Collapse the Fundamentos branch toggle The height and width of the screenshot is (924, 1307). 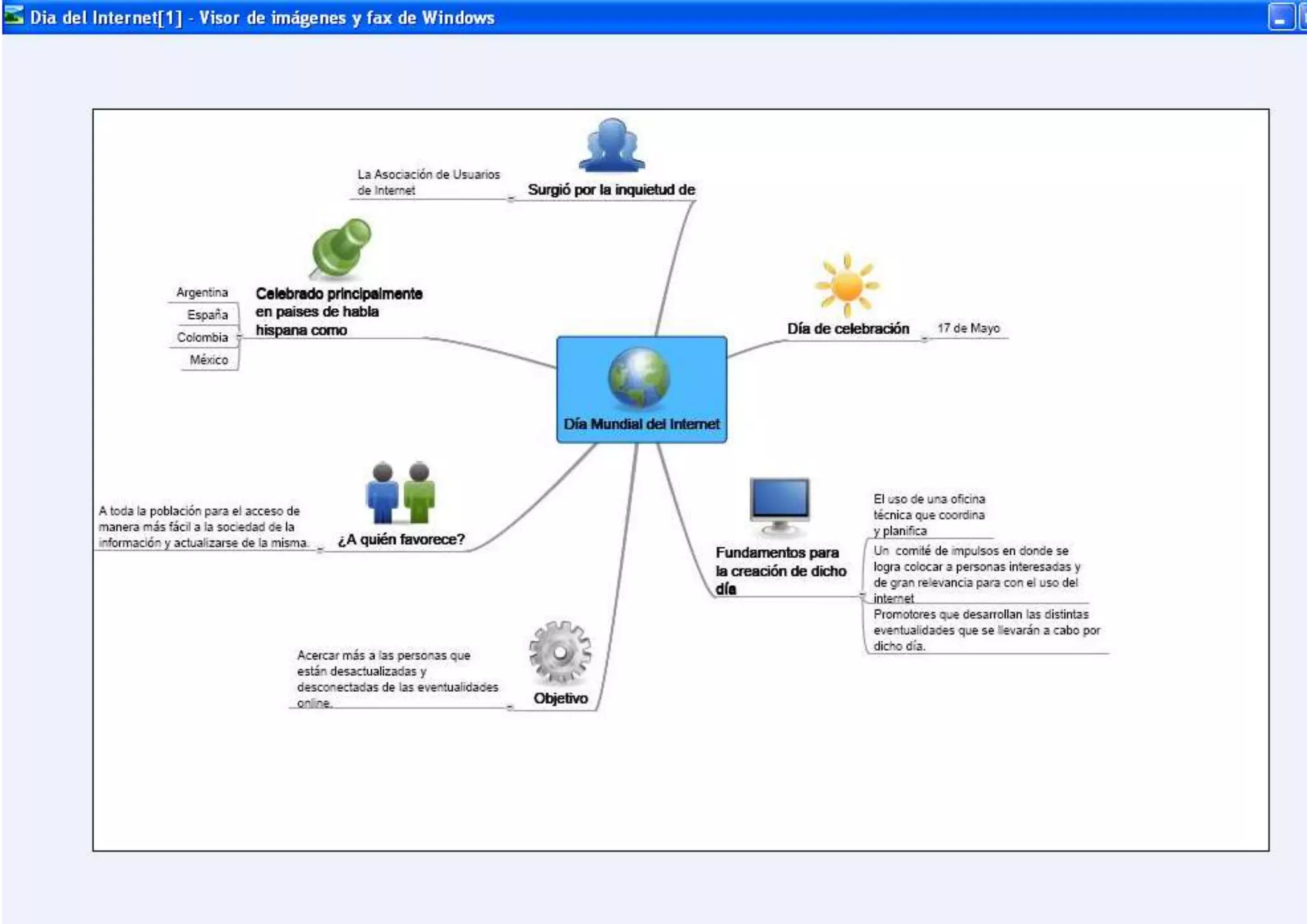point(862,596)
